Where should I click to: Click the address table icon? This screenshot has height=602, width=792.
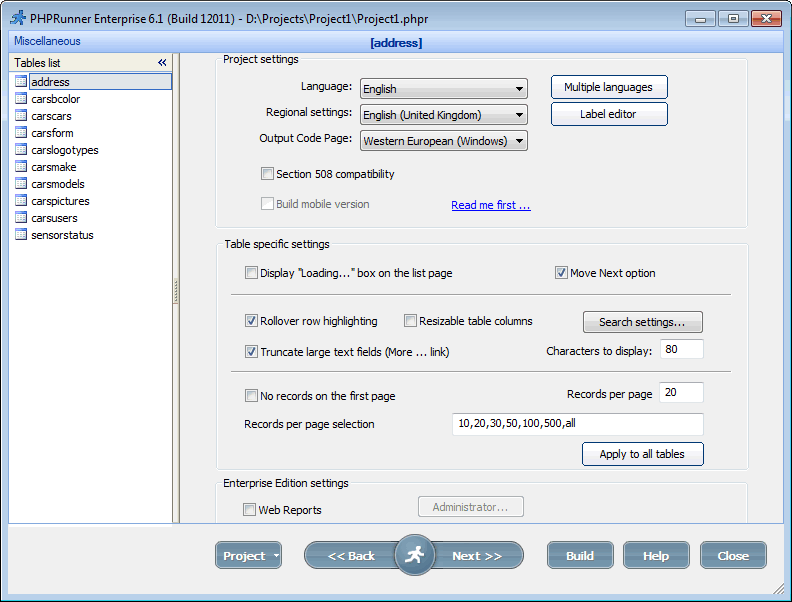(x=21, y=81)
